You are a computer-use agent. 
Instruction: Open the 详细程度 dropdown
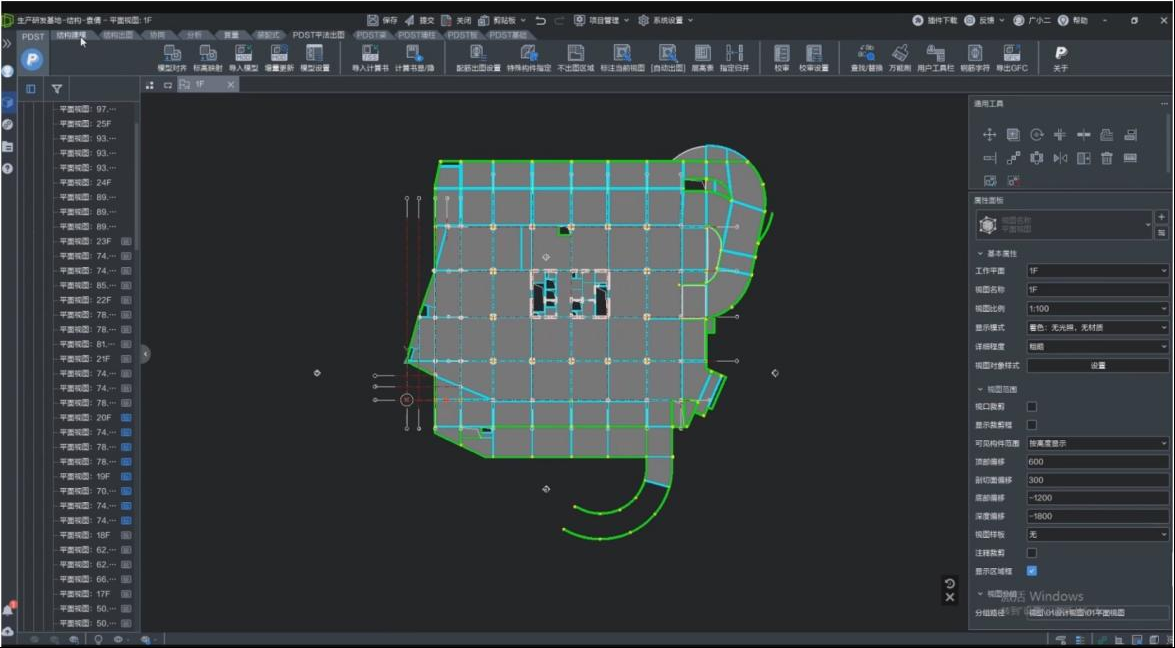[x=1098, y=347]
